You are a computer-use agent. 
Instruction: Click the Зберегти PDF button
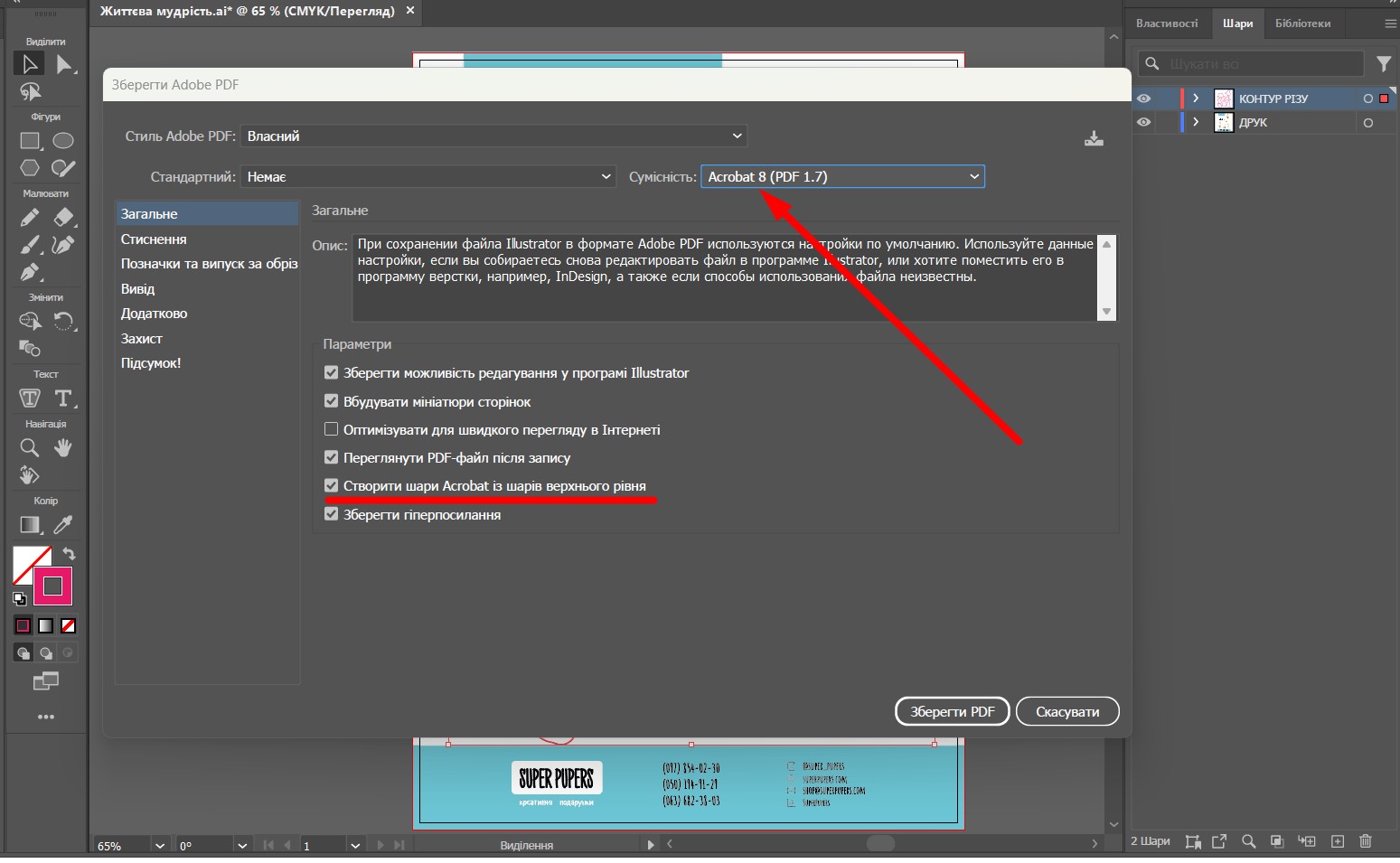952,712
